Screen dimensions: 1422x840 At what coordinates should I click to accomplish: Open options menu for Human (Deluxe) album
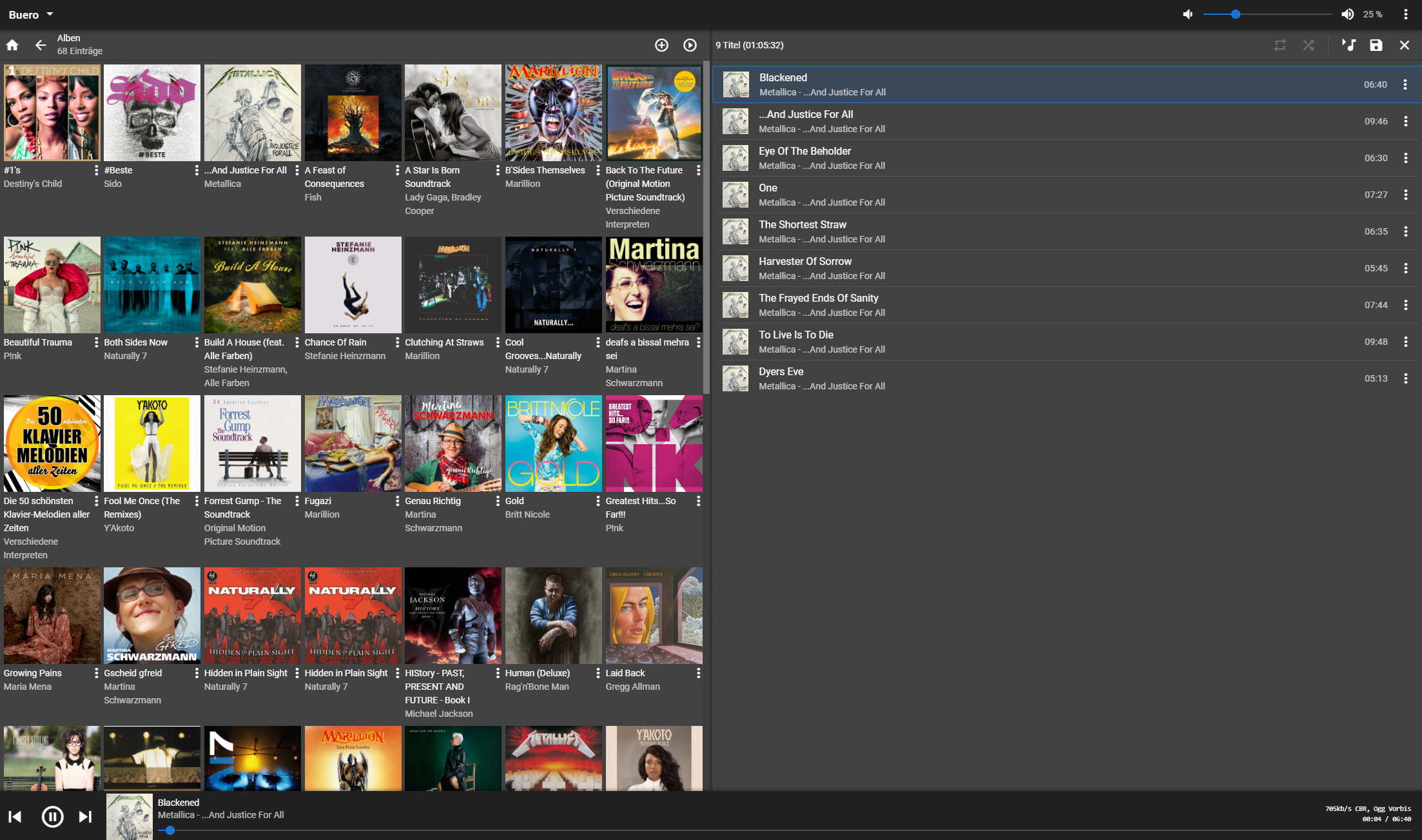[x=598, y=673]
